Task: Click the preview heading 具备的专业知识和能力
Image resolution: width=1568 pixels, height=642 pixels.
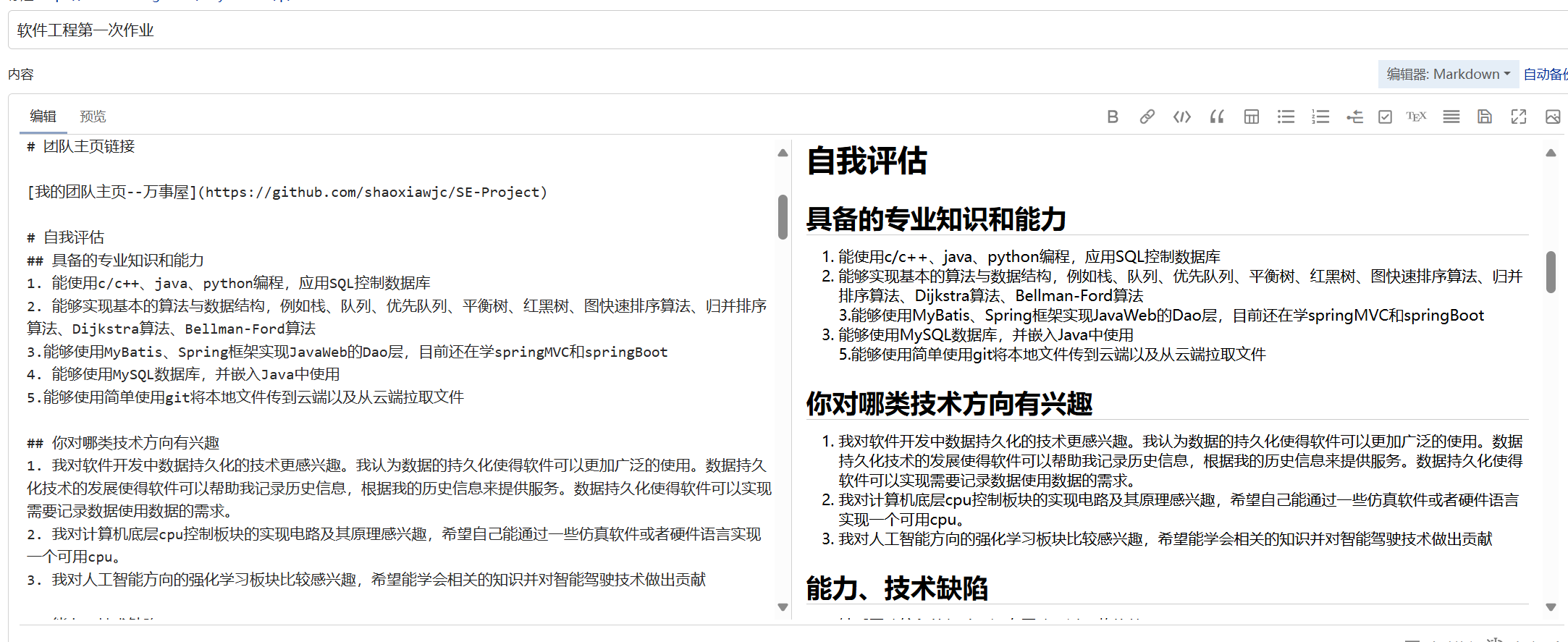Action: 936,219
